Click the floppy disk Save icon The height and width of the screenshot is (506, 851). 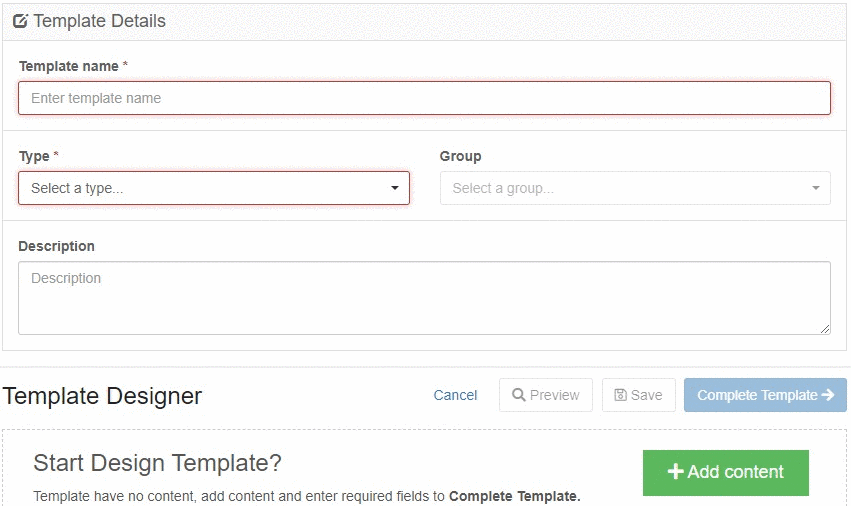tap(621, 395)
